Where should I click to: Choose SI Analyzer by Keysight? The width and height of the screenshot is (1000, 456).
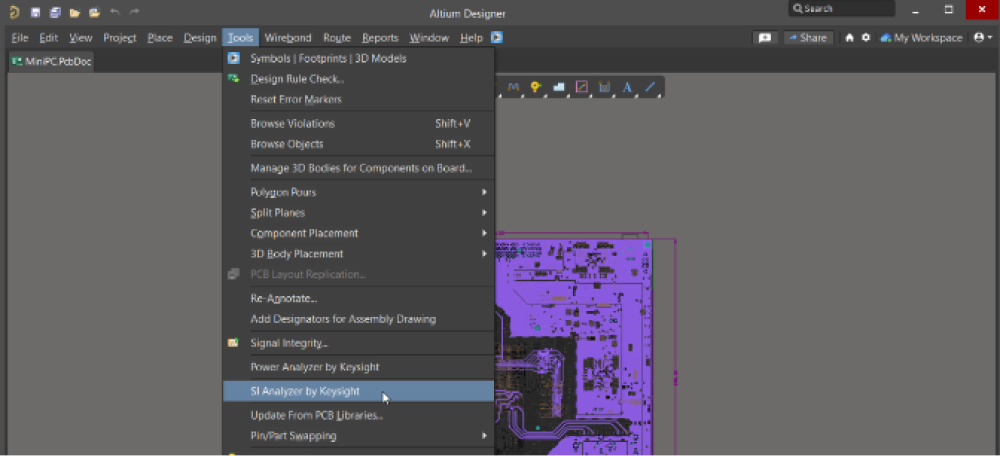click(x=305, y=391)
